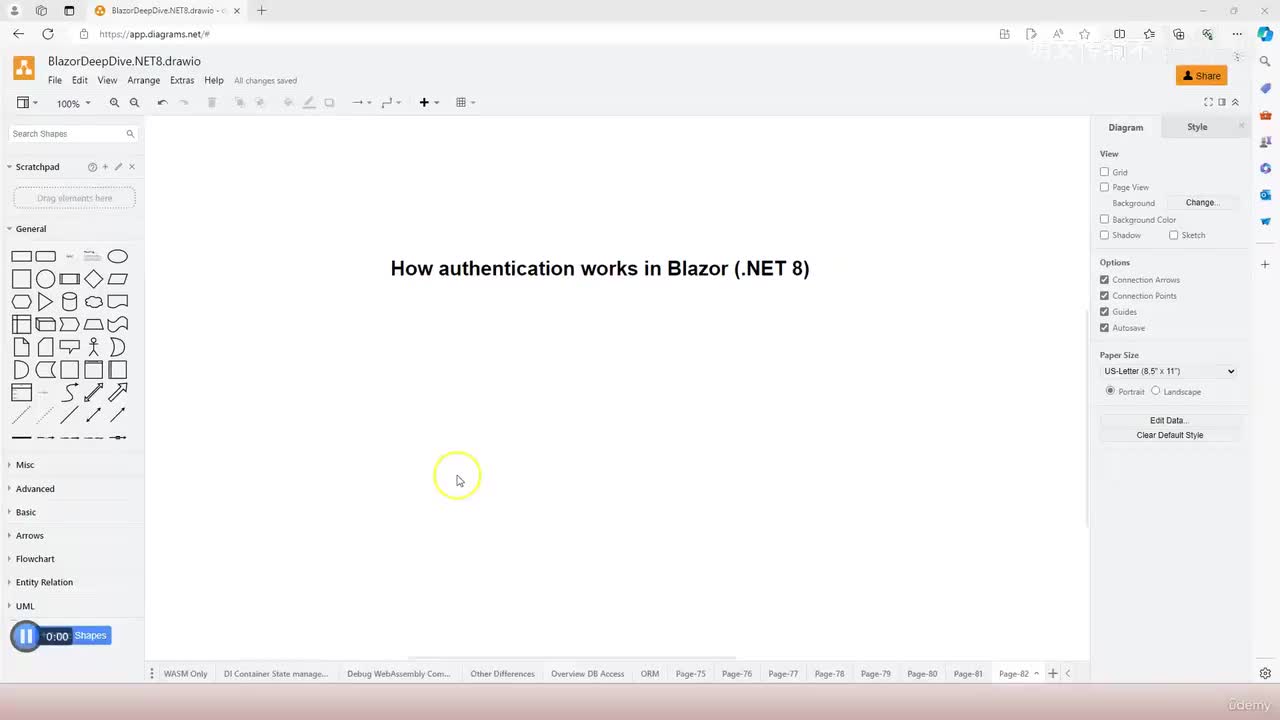Toggle fullscreen mode icon
Screen dimensions: 1280x720
[1208, 102]
